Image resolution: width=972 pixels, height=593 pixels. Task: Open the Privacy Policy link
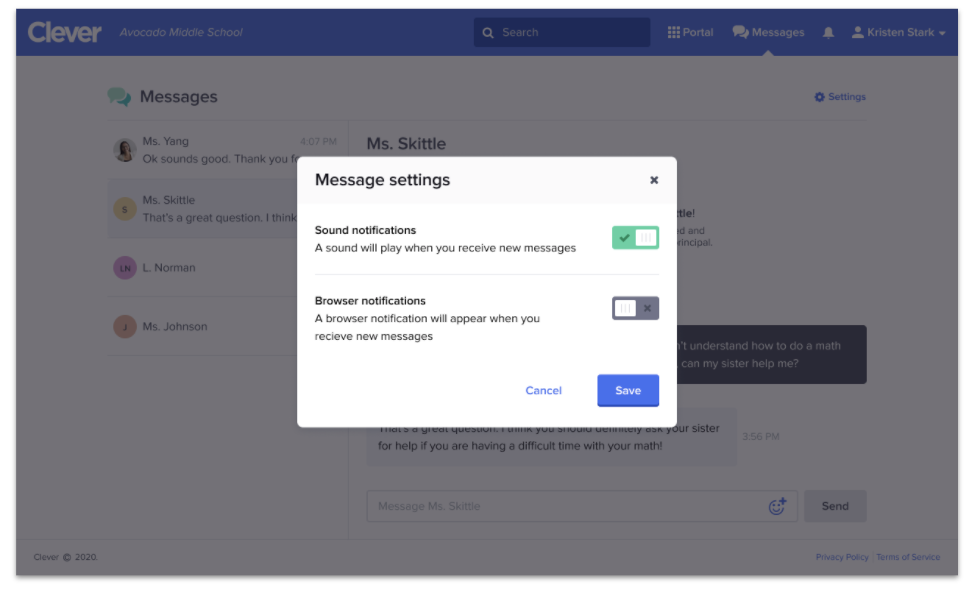click(x=842, y=557)
